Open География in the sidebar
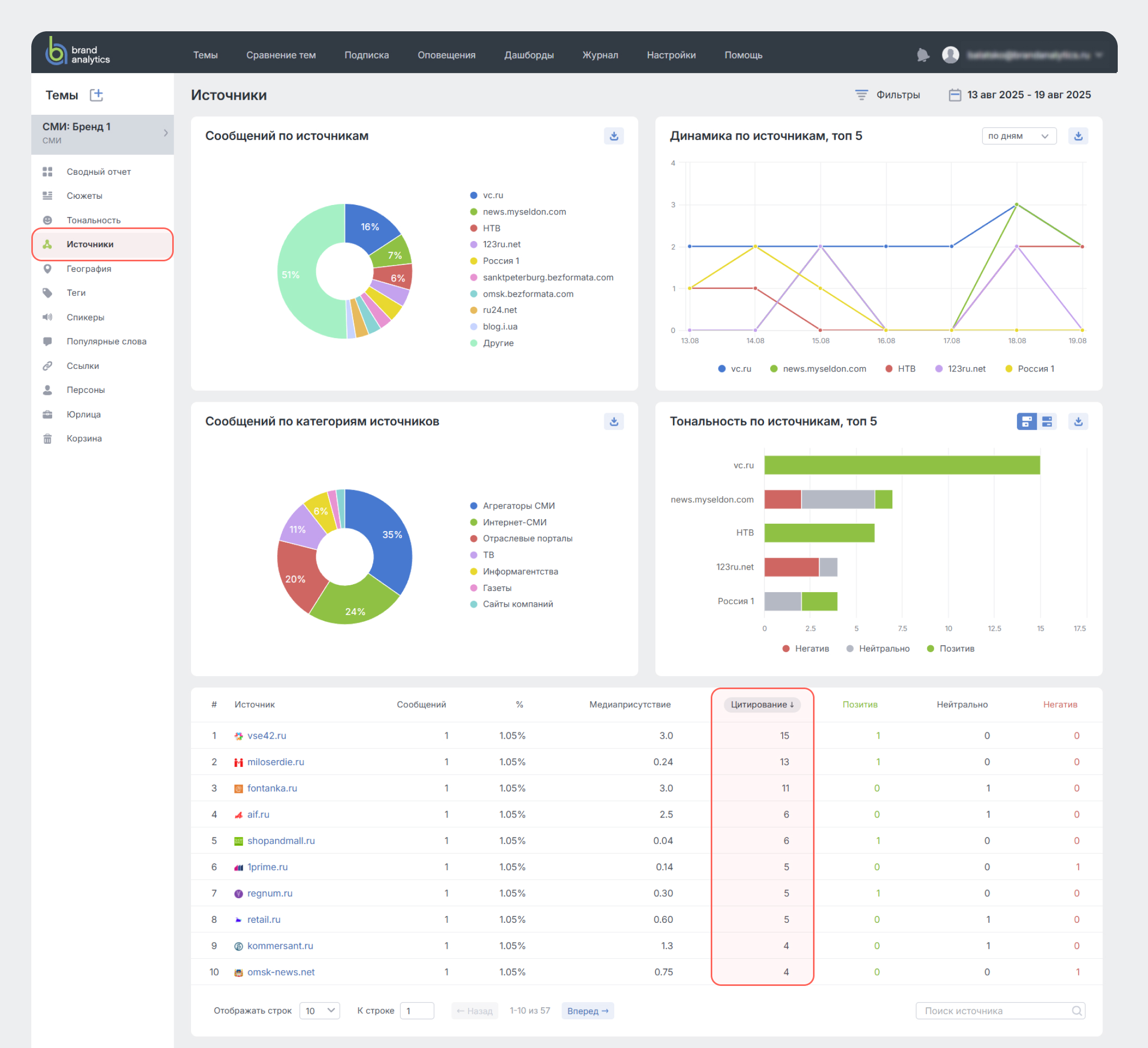1148x1048 pixels. [x=89, y=269]
